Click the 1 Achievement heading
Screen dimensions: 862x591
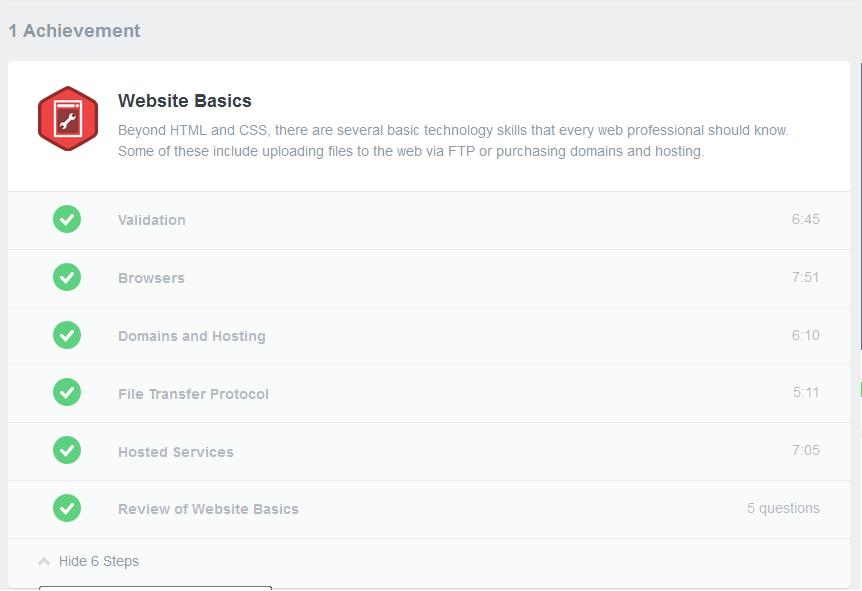pos(74,31)
